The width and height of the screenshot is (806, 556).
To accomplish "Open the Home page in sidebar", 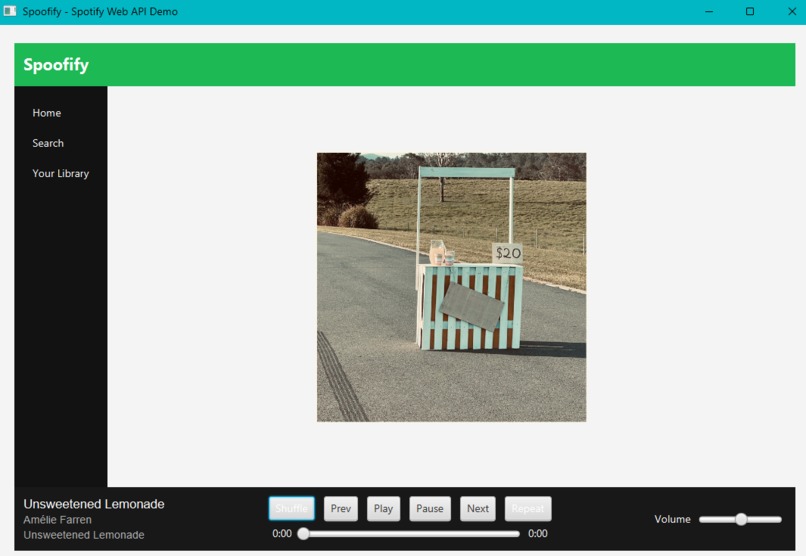I will (47, 113).
